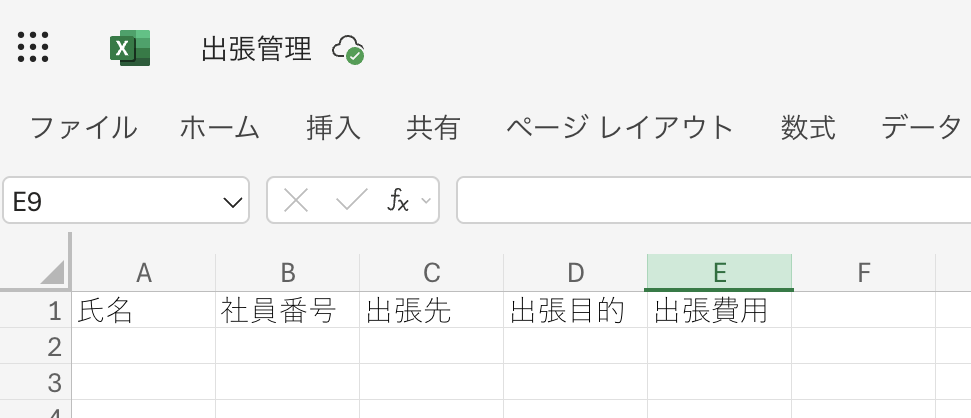
Task: Click inside the formula bar
Action: tap(710, 201)
